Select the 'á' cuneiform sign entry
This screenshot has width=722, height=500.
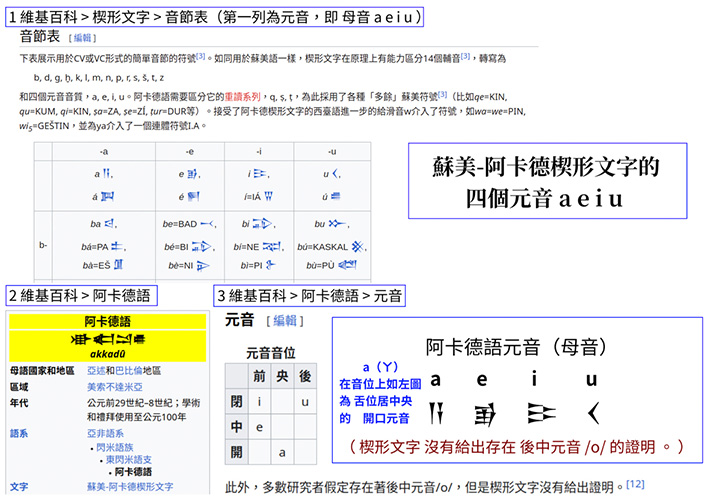pyautogui.click(x=103, y=197)
